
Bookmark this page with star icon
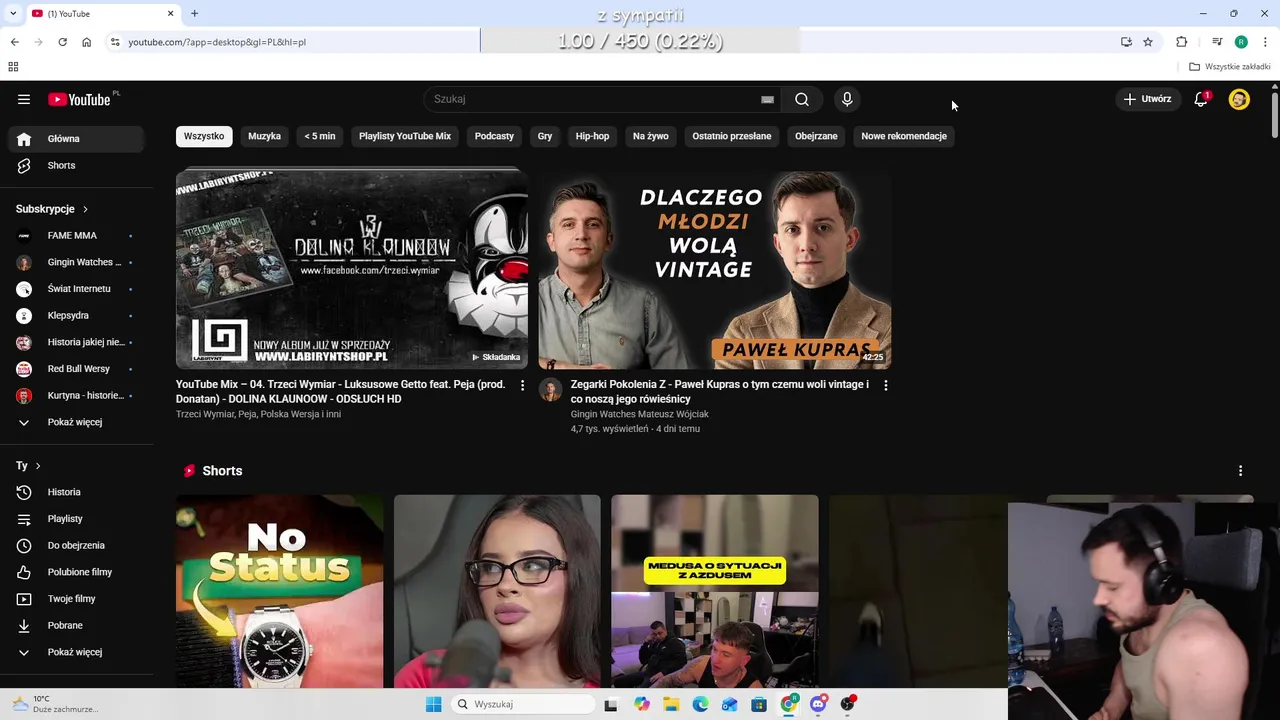1148,42
